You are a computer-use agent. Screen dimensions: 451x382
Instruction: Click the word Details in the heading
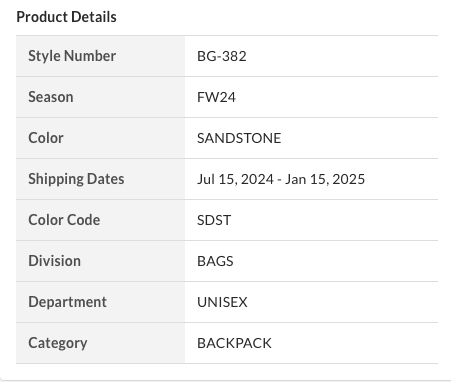94,17
